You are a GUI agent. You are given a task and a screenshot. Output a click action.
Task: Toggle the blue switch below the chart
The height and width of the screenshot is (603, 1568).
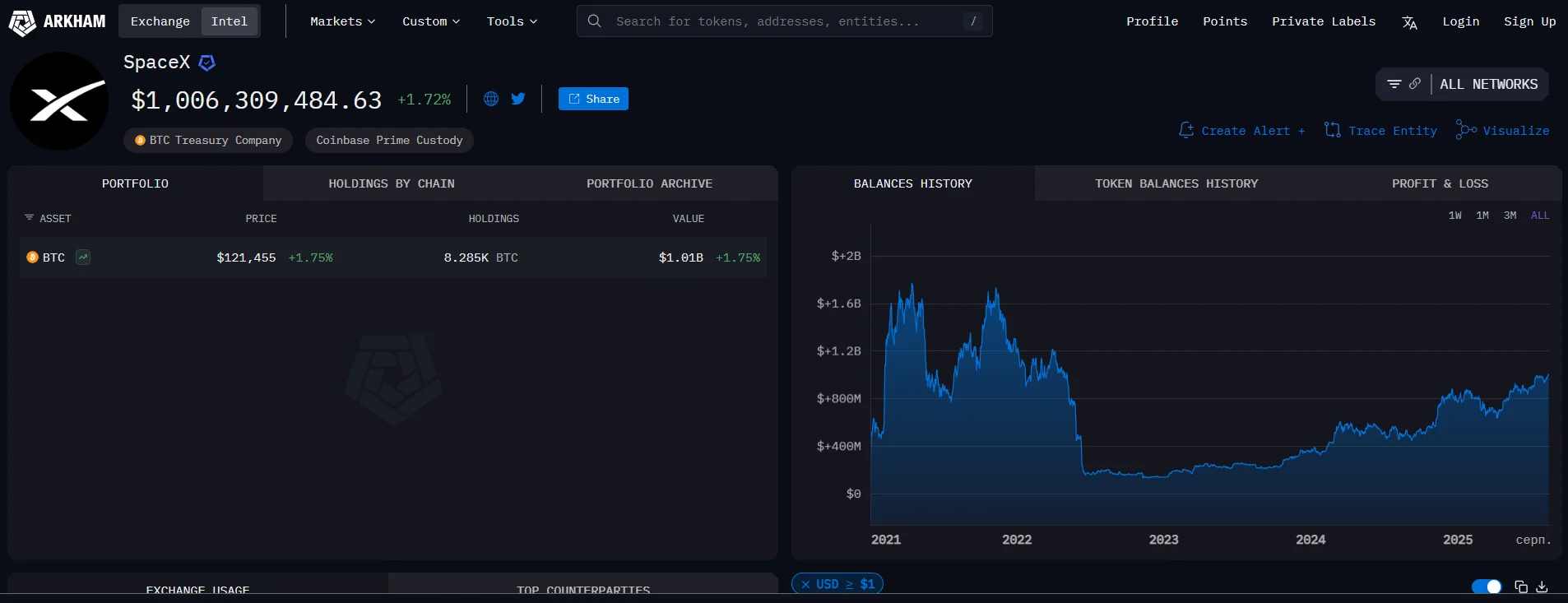pos(1487,587)
